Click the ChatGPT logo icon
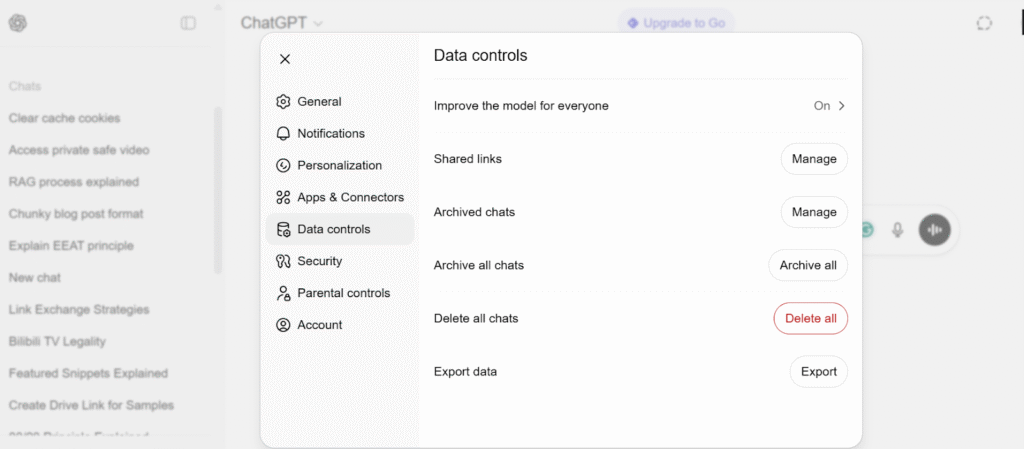This screenshot has width=1024, height=449. tap(17, 23)
